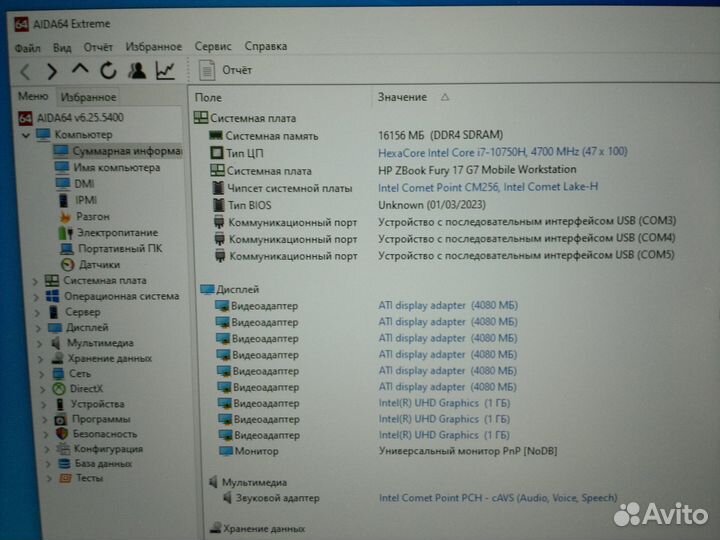This screenshot has width=720, height=540.
Task: Switch to the Меню tab
Action: pyautogui.click(x=33, y=96)
